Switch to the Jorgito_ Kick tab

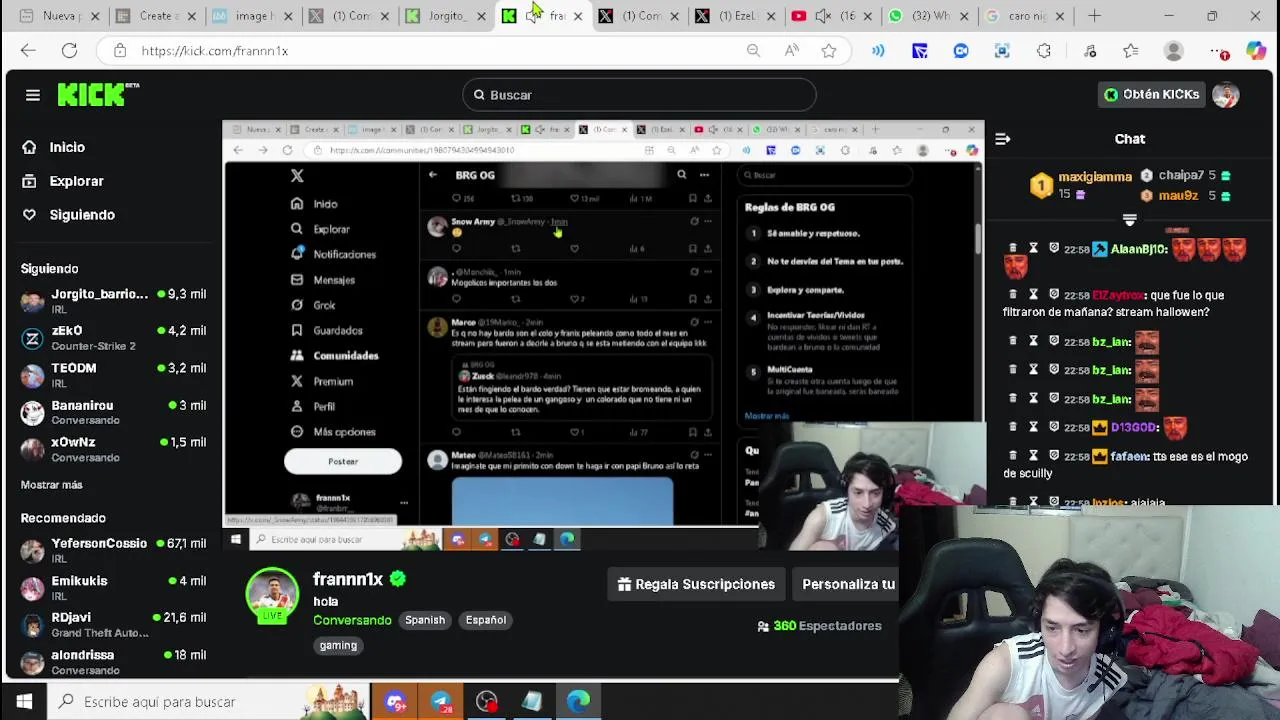(x=446, y=16)
